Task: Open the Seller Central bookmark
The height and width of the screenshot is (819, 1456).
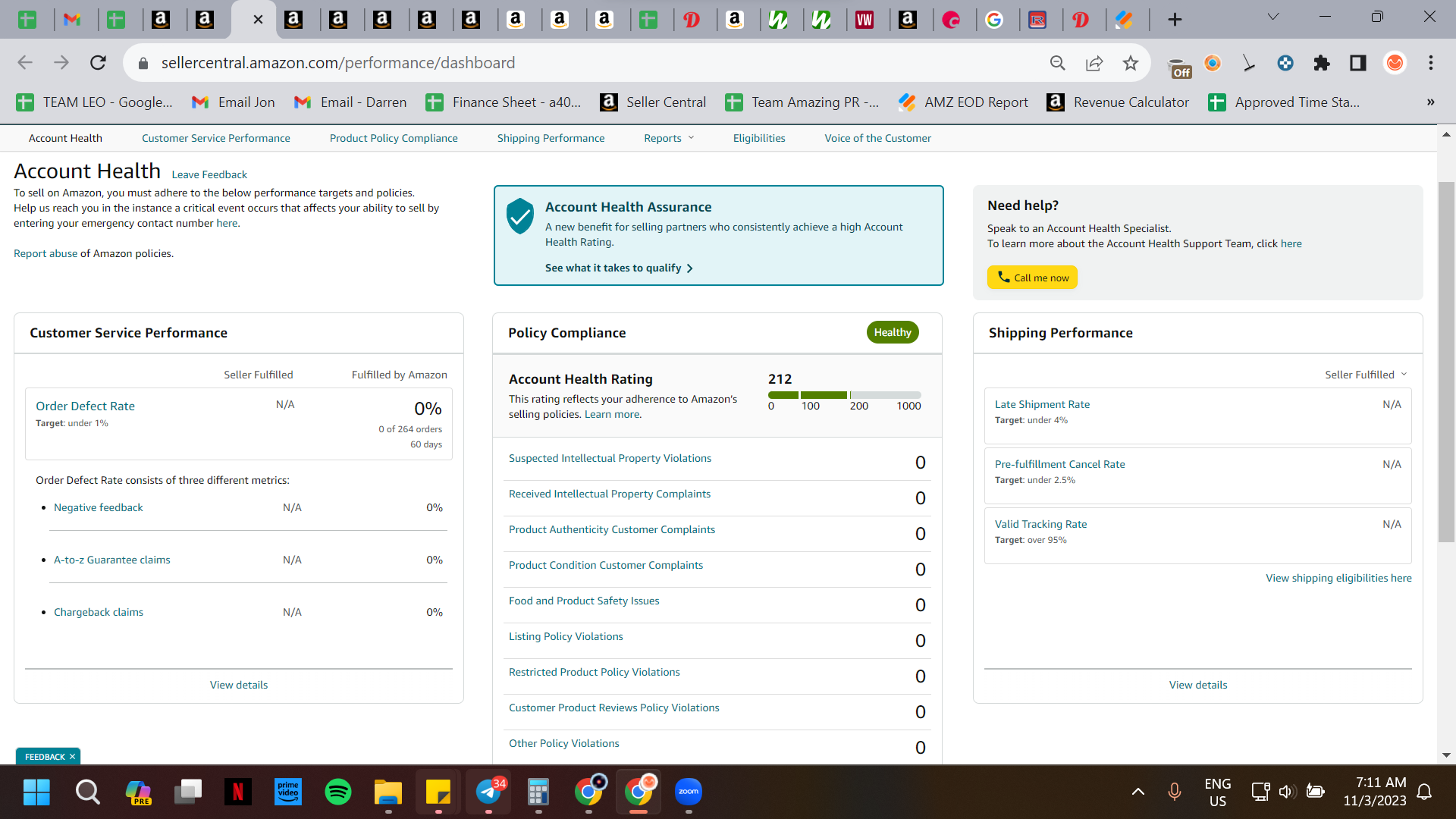Action: (653, 102)
